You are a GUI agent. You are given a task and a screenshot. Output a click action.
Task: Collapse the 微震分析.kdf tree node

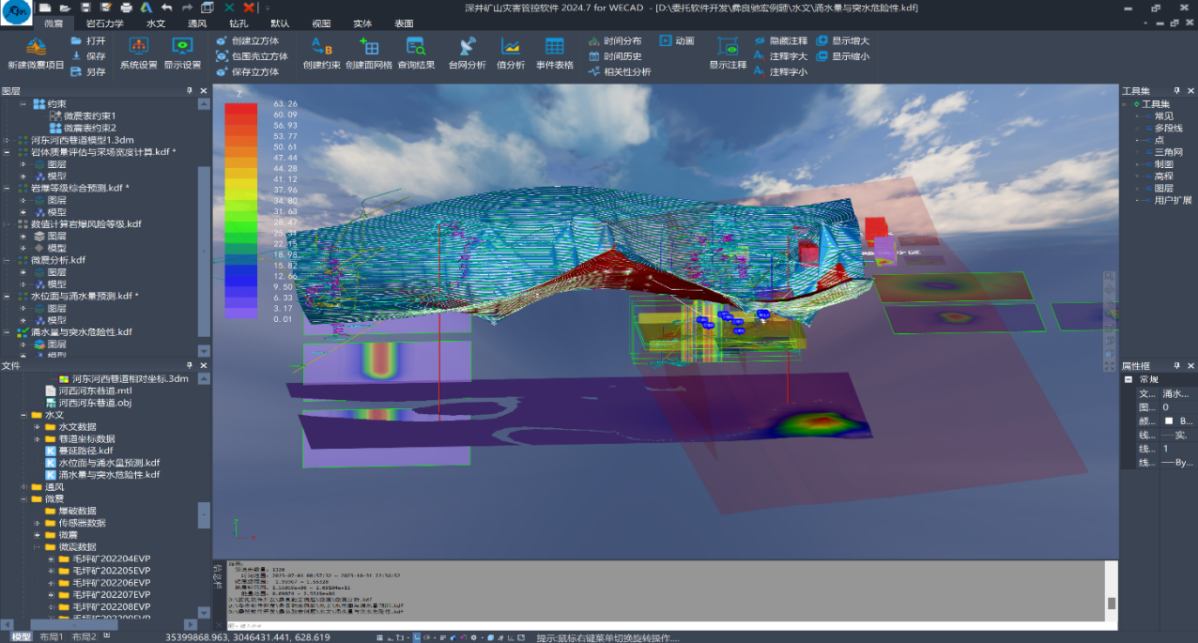tap(8, 260)
